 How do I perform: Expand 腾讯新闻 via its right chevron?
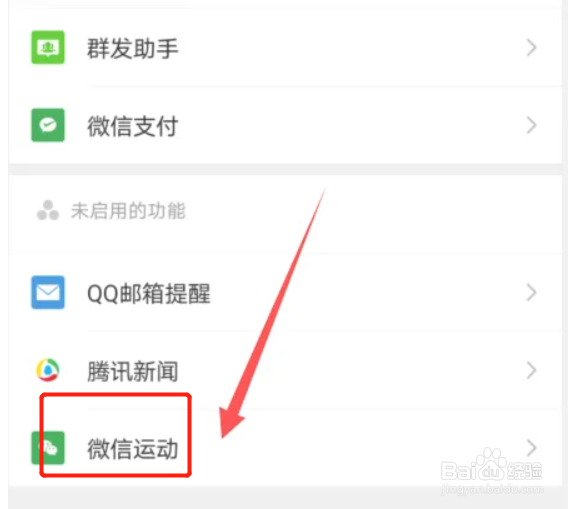point(532,370)
